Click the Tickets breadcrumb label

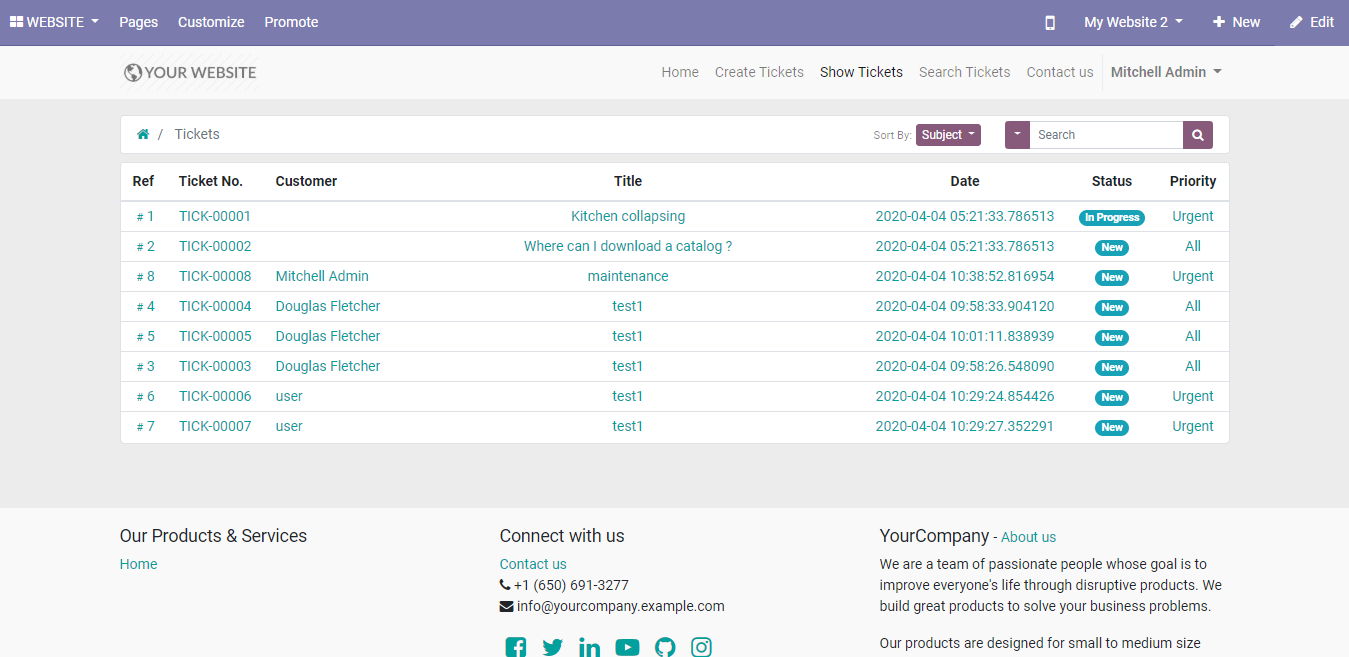coord(197,134)
